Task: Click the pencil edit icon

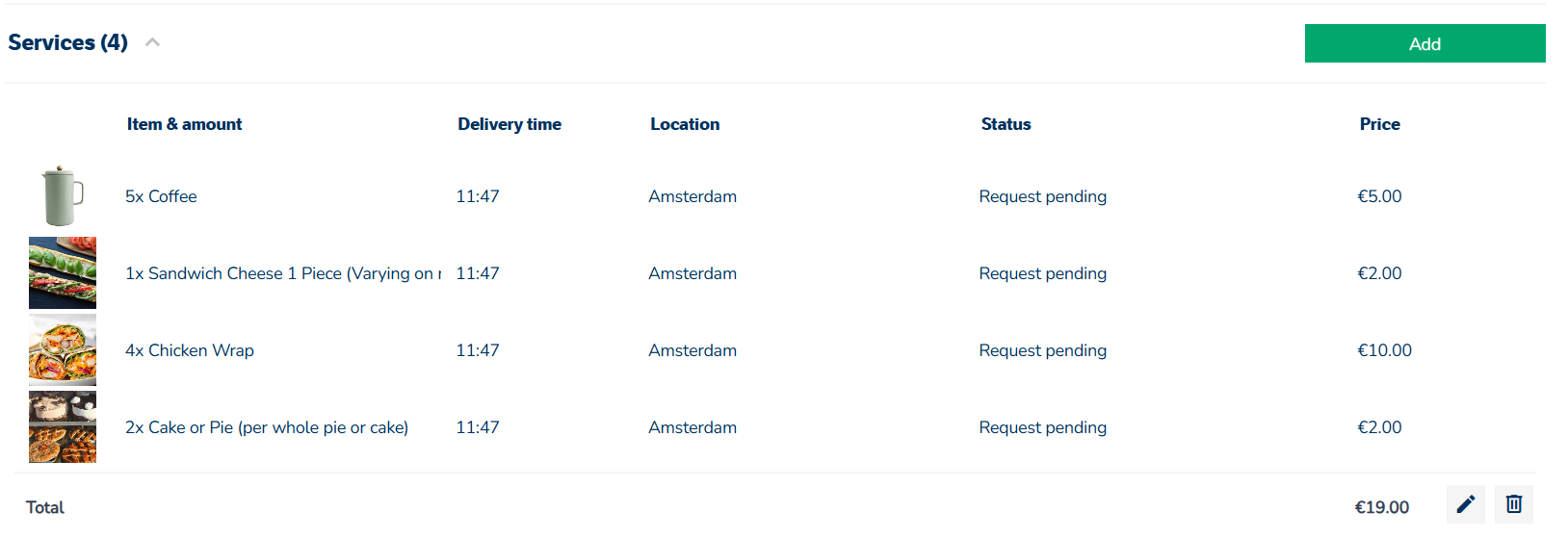Action: pos(1465,504)
